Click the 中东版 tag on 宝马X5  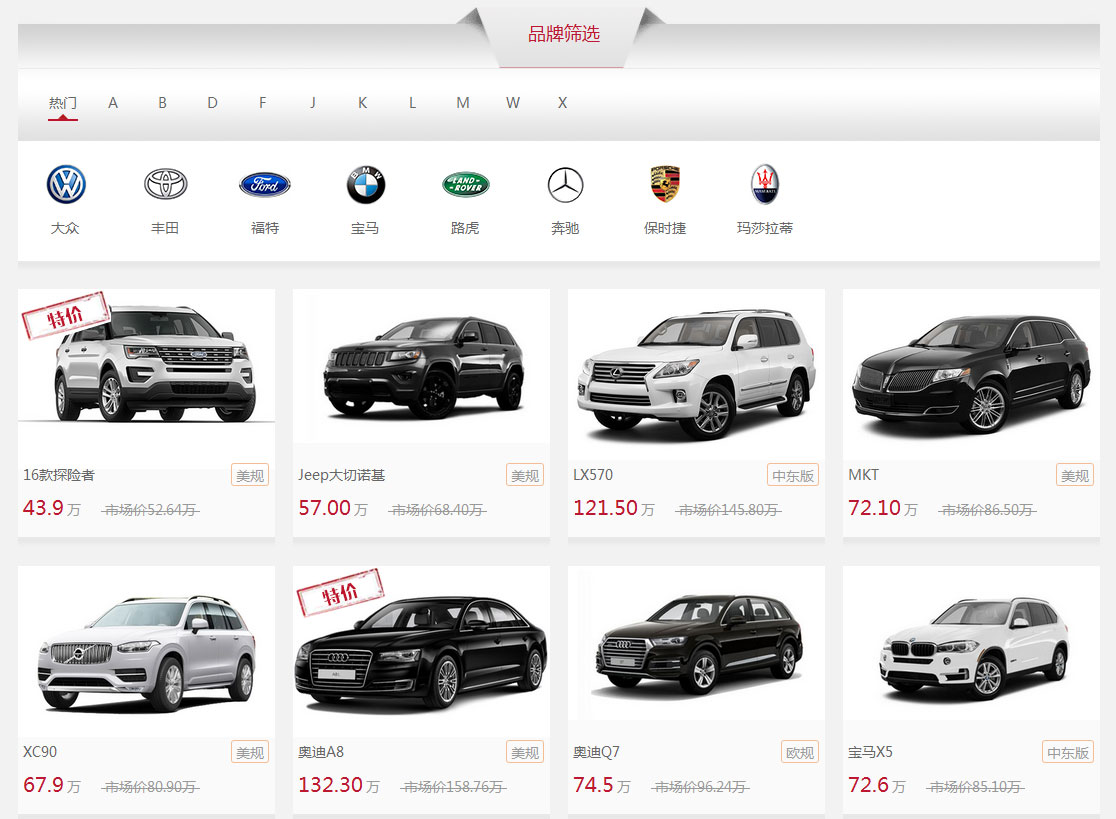coord(1068,752)
